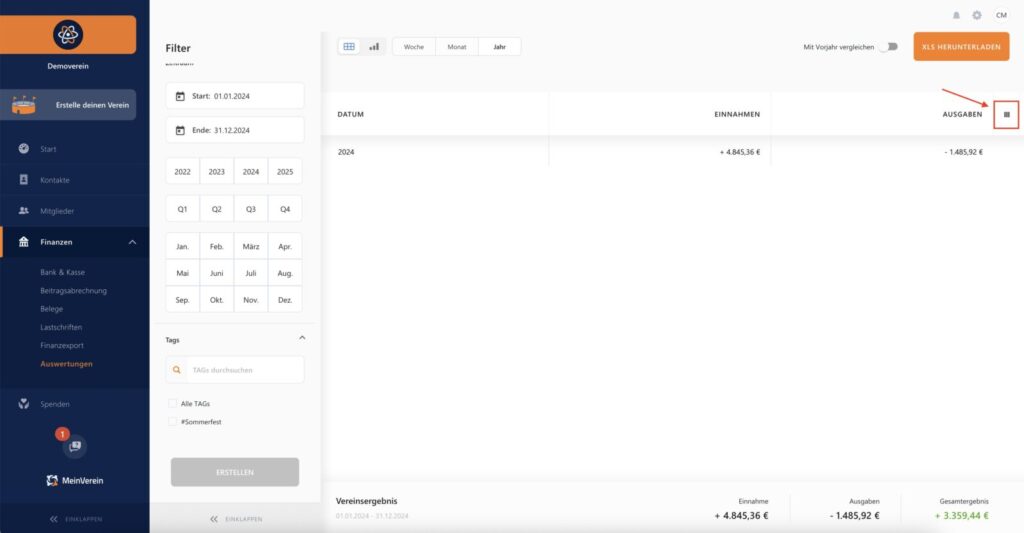Click the Kontakte address book icon
Viewport: 1024px width, 533px height.
point(24,180)
